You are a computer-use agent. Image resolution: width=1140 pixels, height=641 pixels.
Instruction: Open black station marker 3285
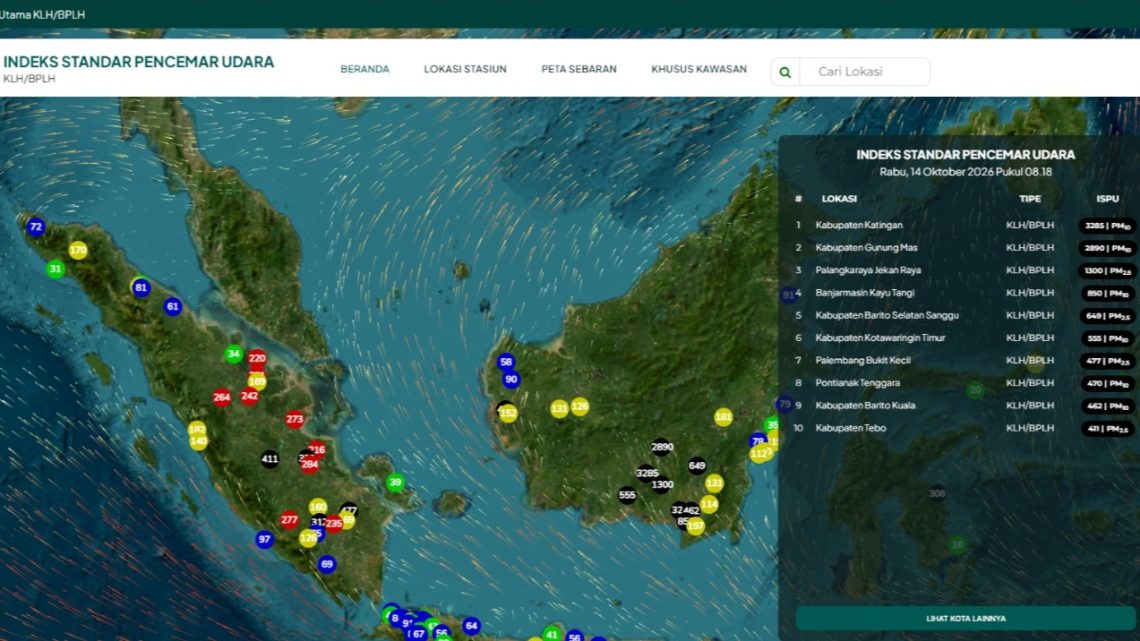pos(646,473)
